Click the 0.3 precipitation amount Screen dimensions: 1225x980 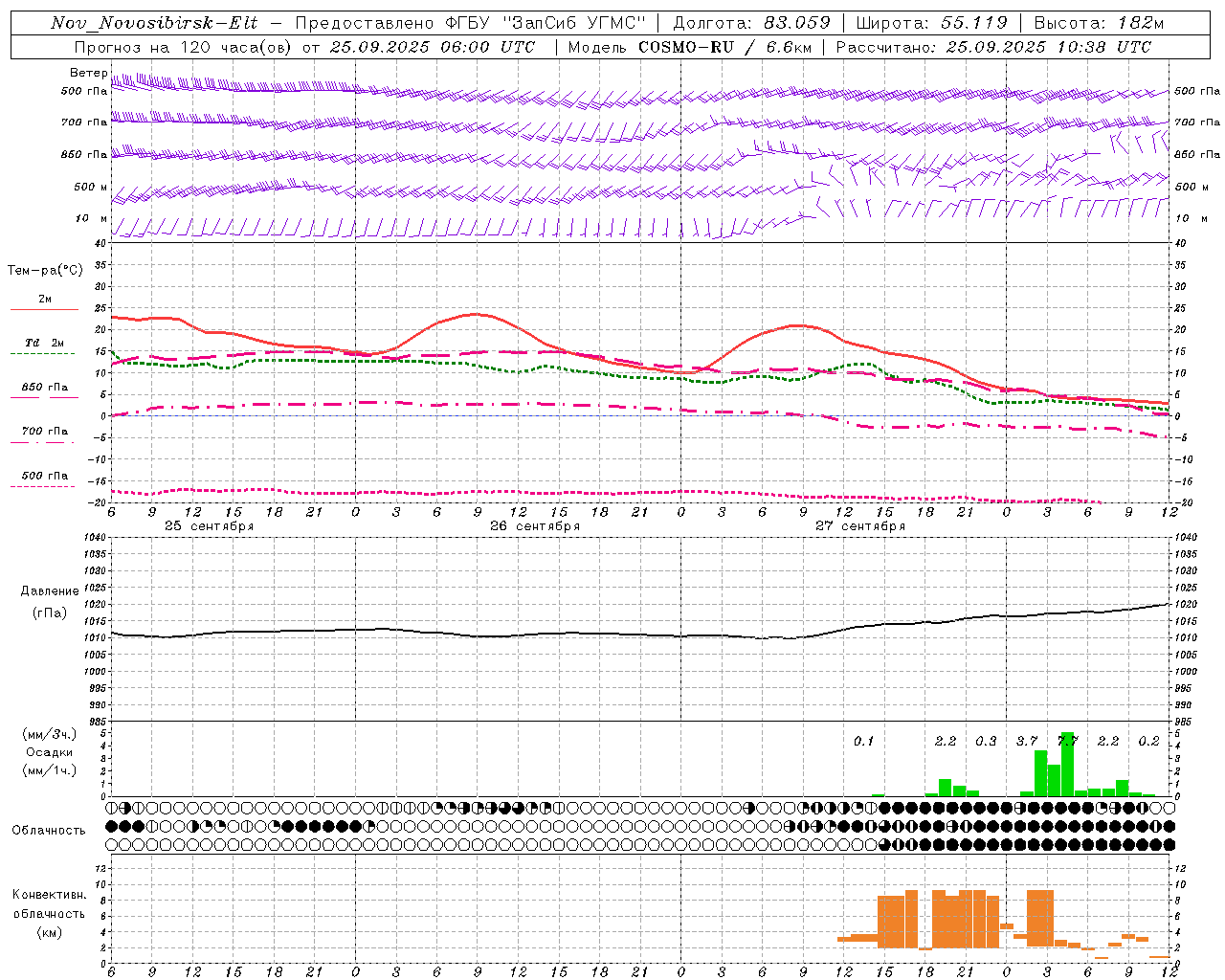point(986,741)
